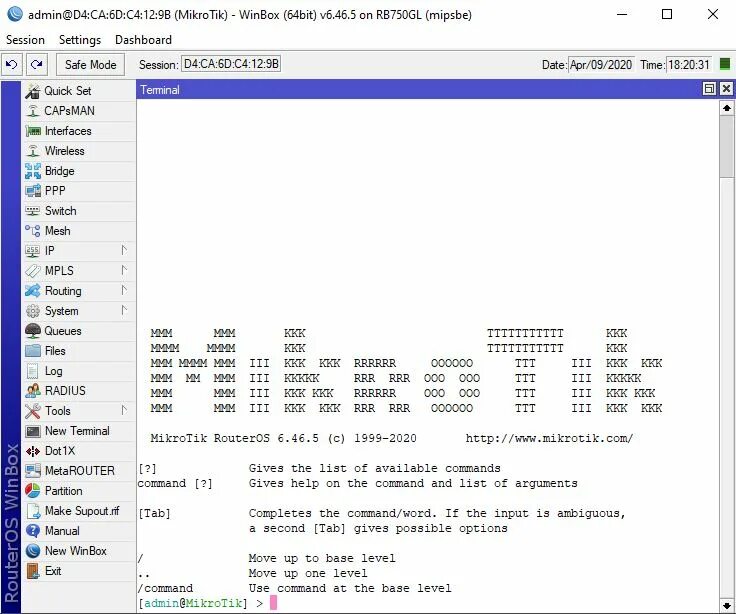Open the Quick Set icon

pyautogui.click(x=32, y=91)
